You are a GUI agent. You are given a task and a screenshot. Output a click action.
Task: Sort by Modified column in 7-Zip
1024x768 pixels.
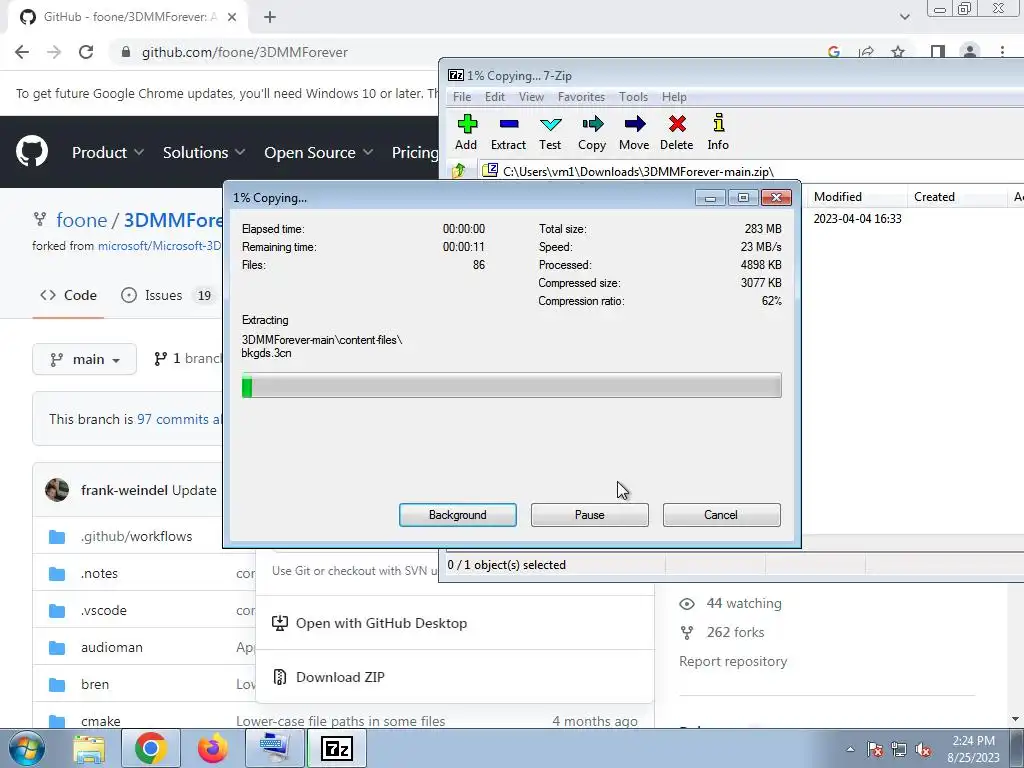(x=857, y=197)
